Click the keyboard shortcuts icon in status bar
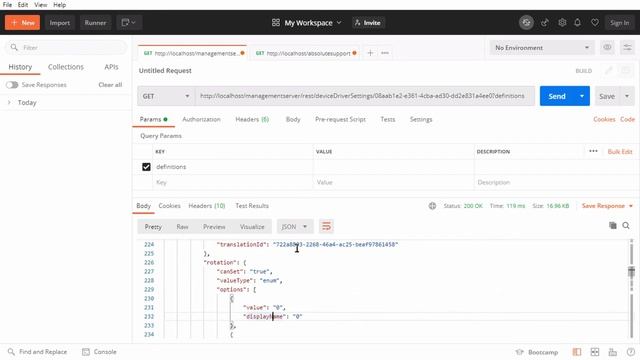Image resolution: width=640 pixels, height=360 pixels. click(613, 352)
